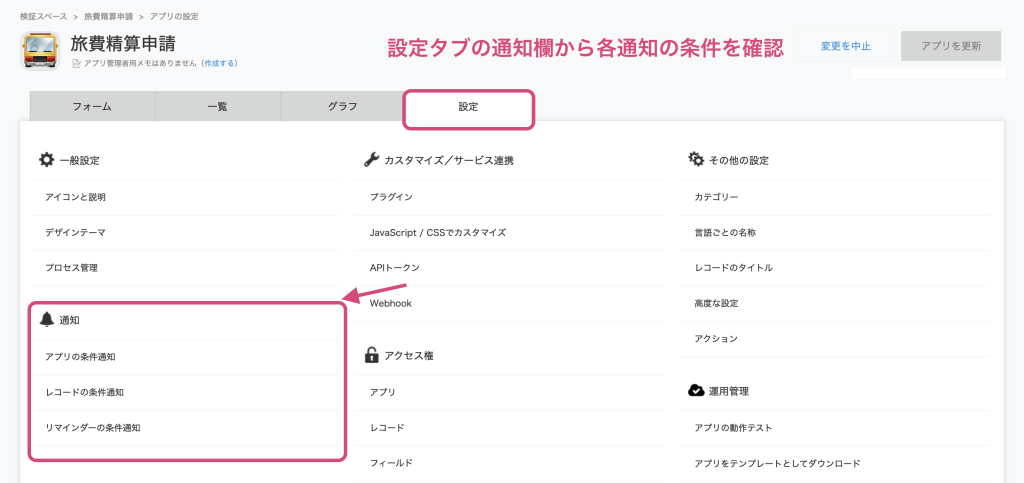Click the 変更を中止 button

point(846,46)
